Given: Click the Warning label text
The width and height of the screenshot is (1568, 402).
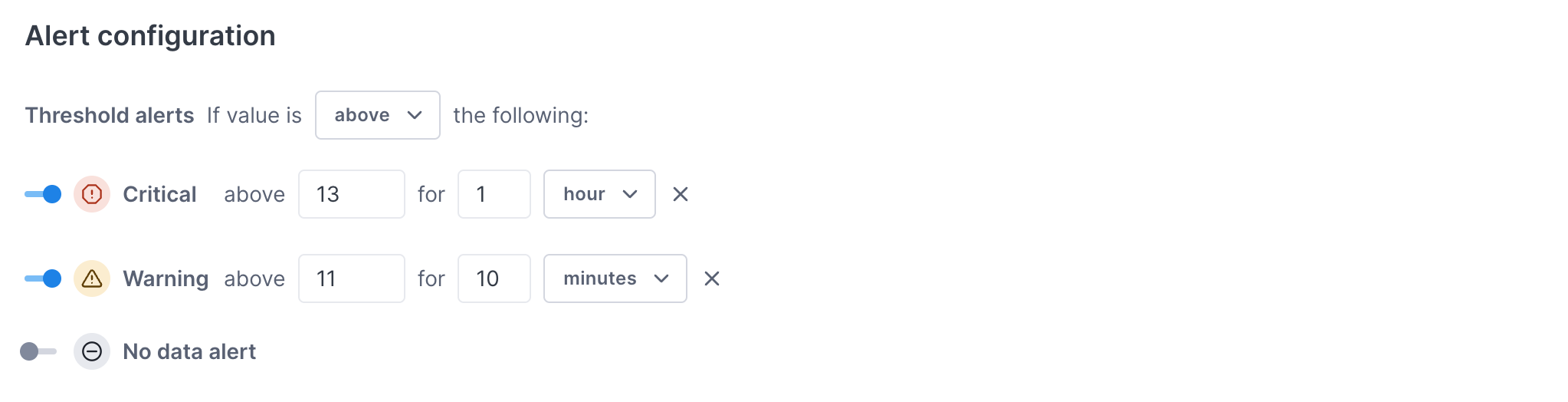Looking at the screenshot, I should point(166,278).
